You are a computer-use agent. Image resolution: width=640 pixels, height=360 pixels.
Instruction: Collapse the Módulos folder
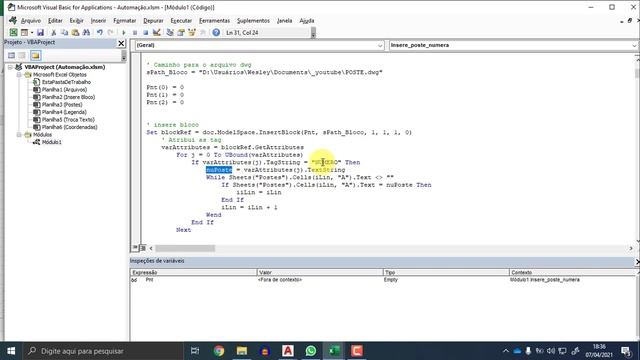pyautogui.click(x=19, y=135)
